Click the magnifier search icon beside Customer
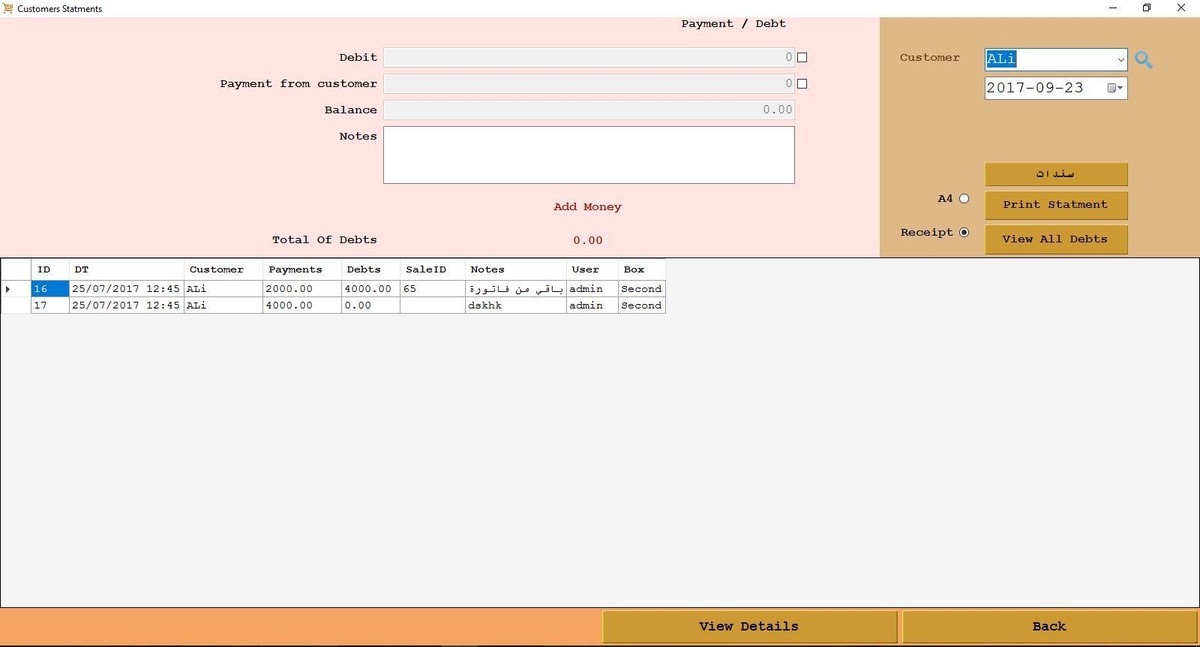The image size is (1200, 647). tap(1144, 60)
